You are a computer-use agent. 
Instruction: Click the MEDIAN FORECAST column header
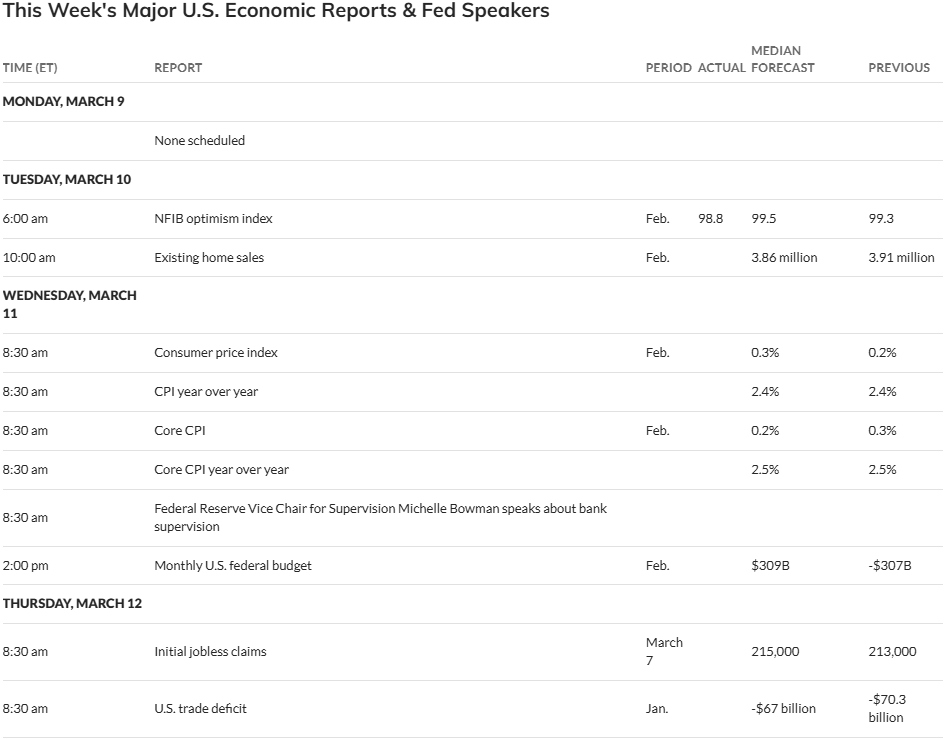click(782, 59)
